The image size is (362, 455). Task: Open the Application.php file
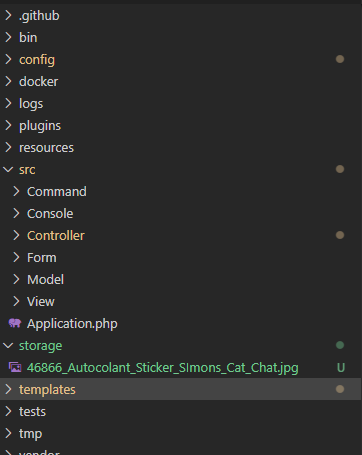point(72,324)
